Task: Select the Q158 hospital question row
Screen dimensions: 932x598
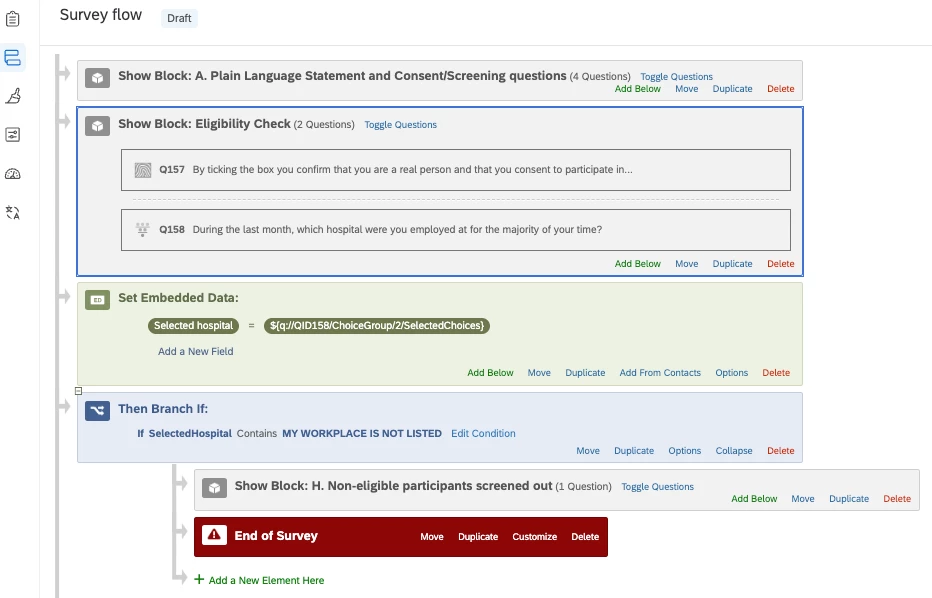Action: (456, 230)
